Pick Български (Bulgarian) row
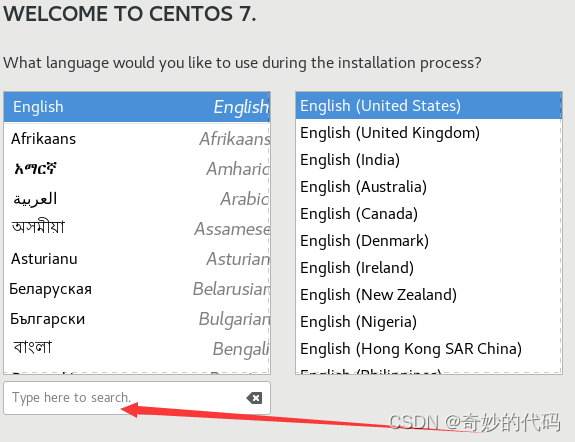Image resolution: width=575 pixels, height=442 pixels. click(x=137, y=319)
